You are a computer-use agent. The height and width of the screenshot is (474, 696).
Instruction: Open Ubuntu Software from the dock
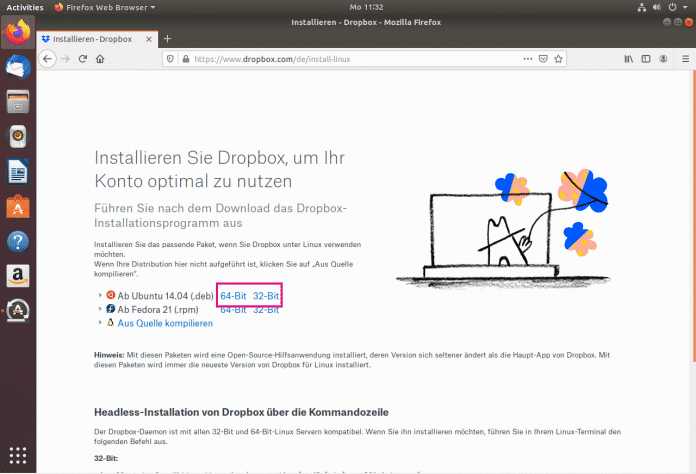point(16,206)
